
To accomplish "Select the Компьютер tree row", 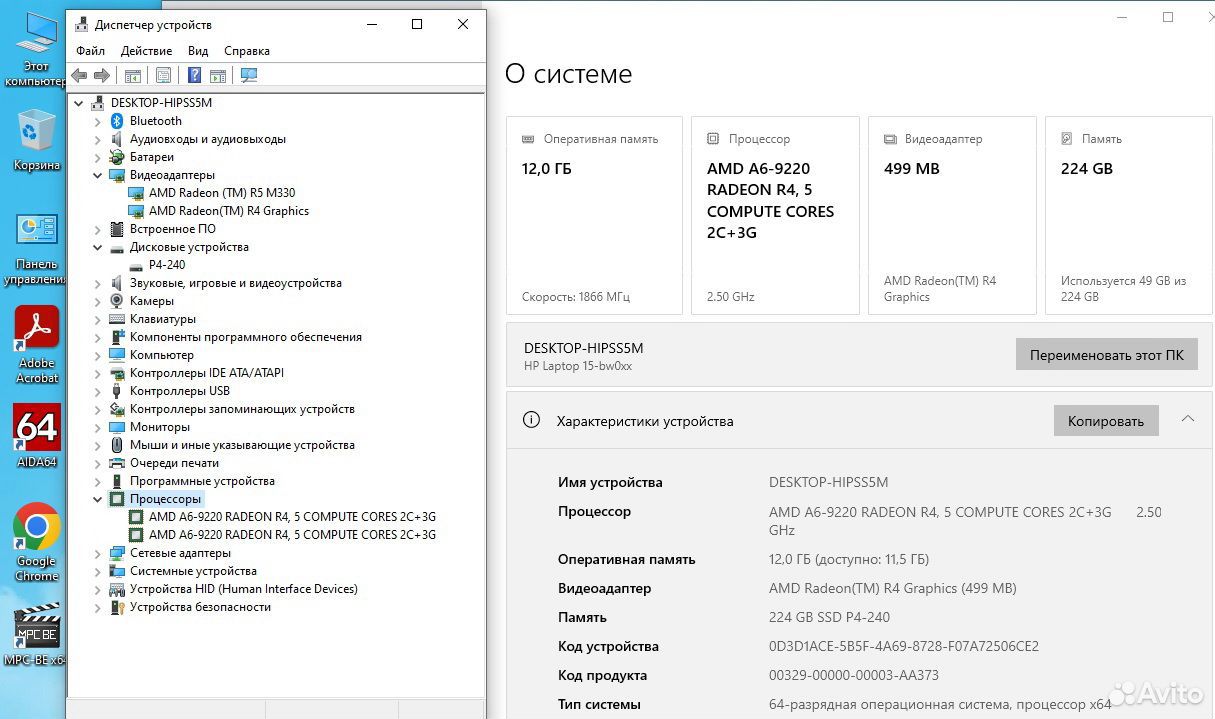I will point(162,355).
